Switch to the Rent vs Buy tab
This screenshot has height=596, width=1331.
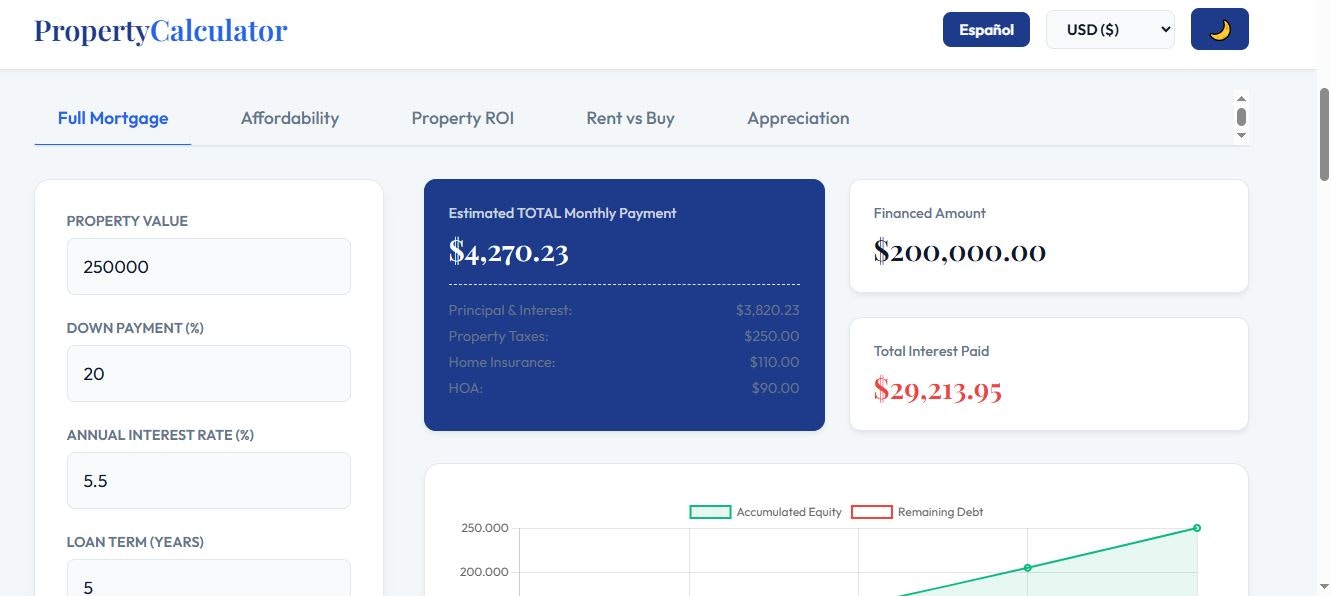tap(630, 117)
